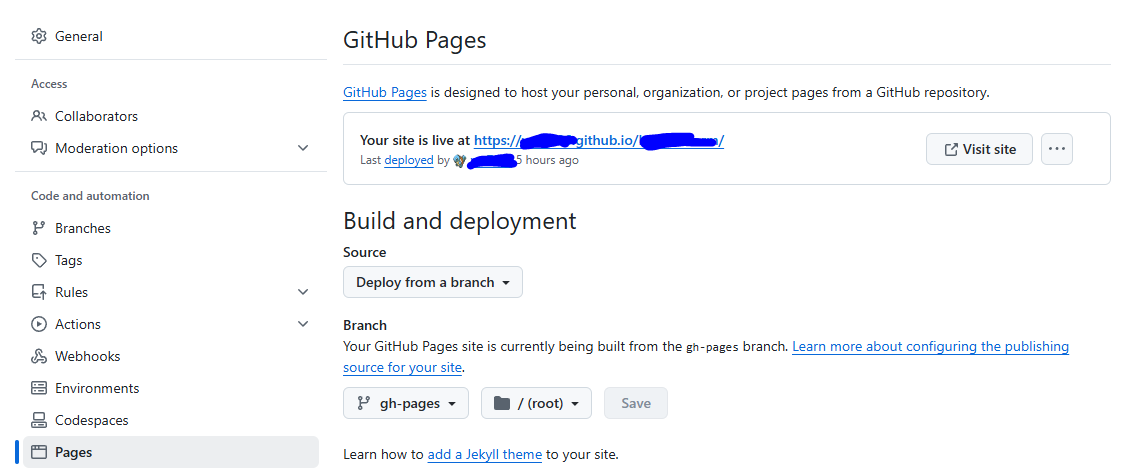Click the Branch label above description

coord(365,325)
